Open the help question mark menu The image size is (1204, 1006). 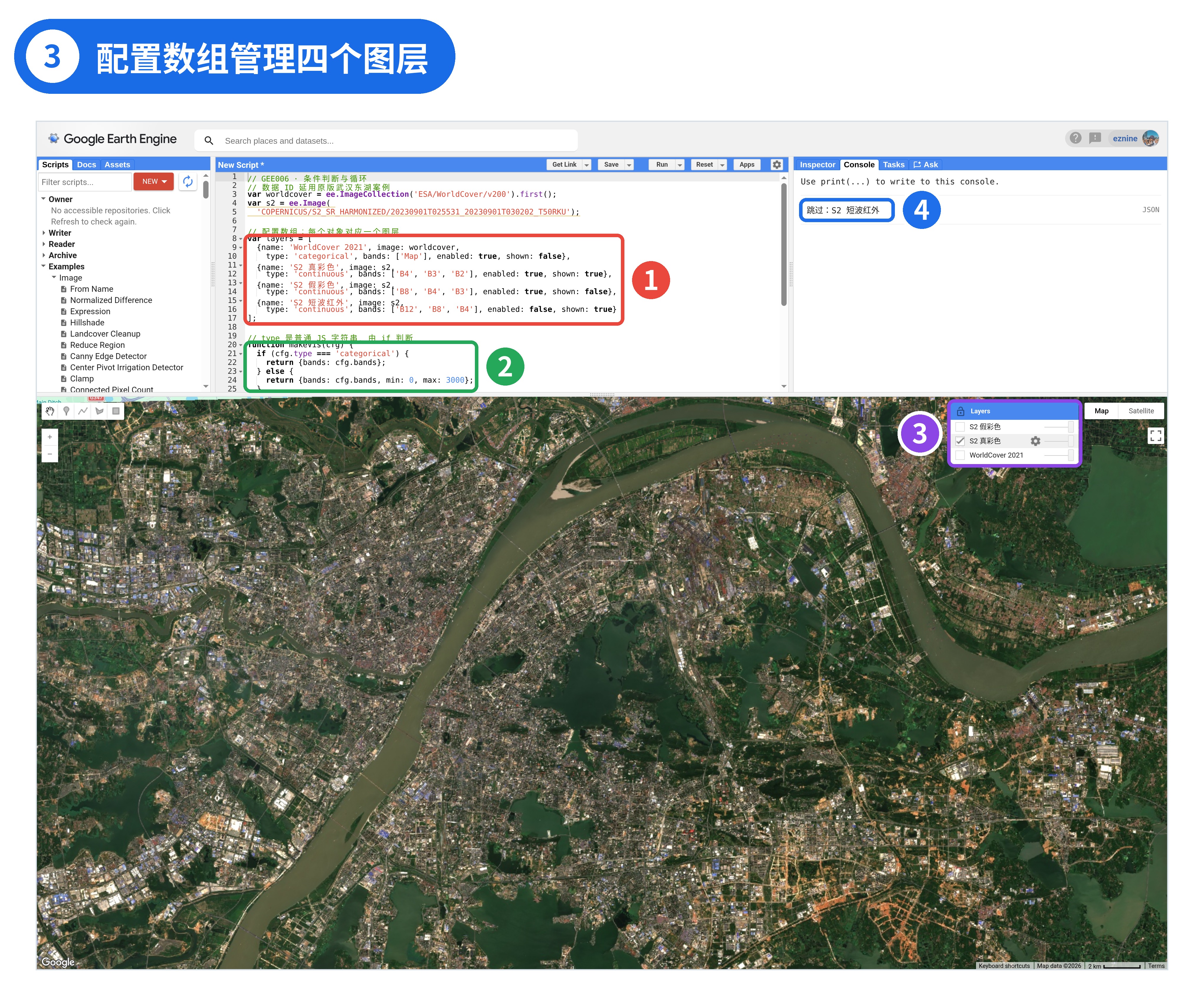(x=1075, y=138)
